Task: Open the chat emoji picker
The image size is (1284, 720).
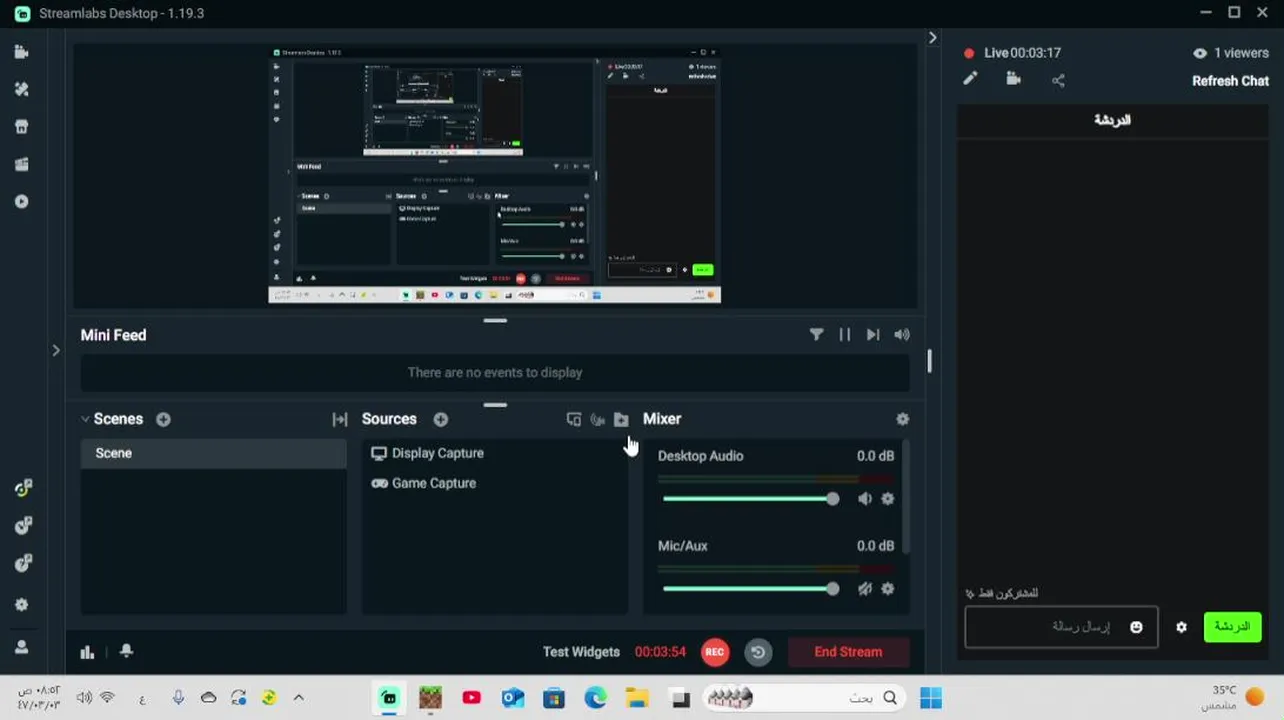Action: tap(1136, 627)
